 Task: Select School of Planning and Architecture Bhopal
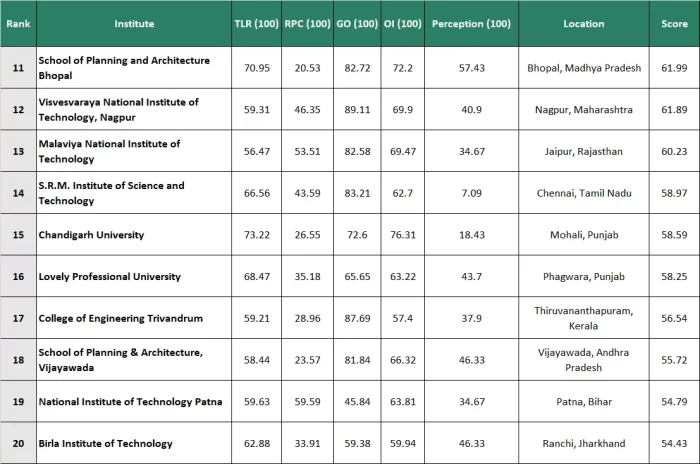(x=123, y=67)
